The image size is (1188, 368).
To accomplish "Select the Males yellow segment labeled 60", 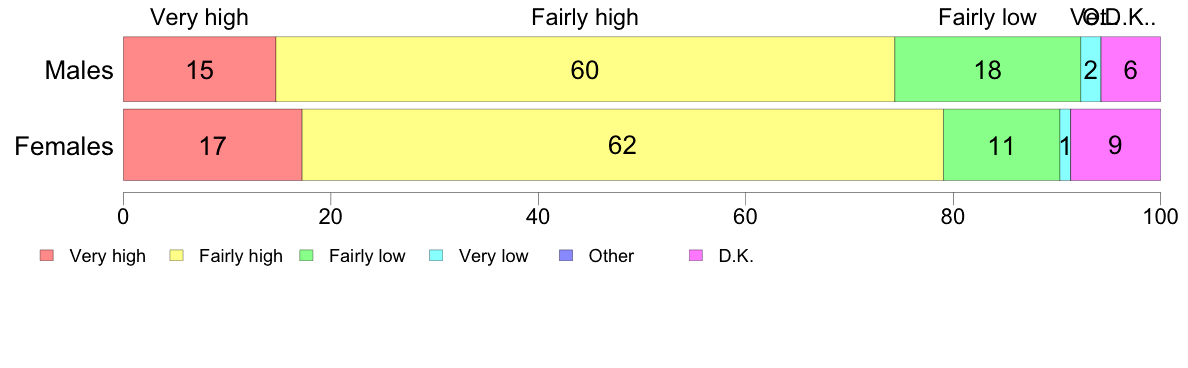I will click(x=585, y=69).
